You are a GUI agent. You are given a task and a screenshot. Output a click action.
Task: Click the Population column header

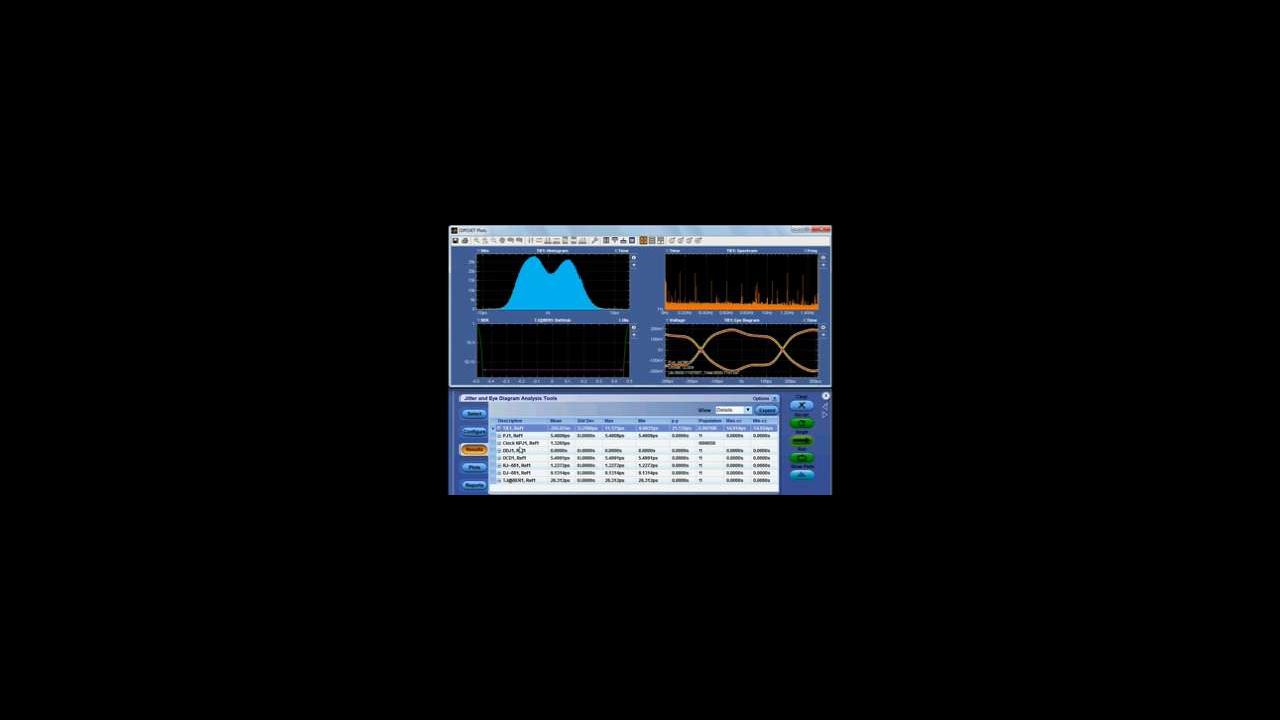tap(710, 421)
